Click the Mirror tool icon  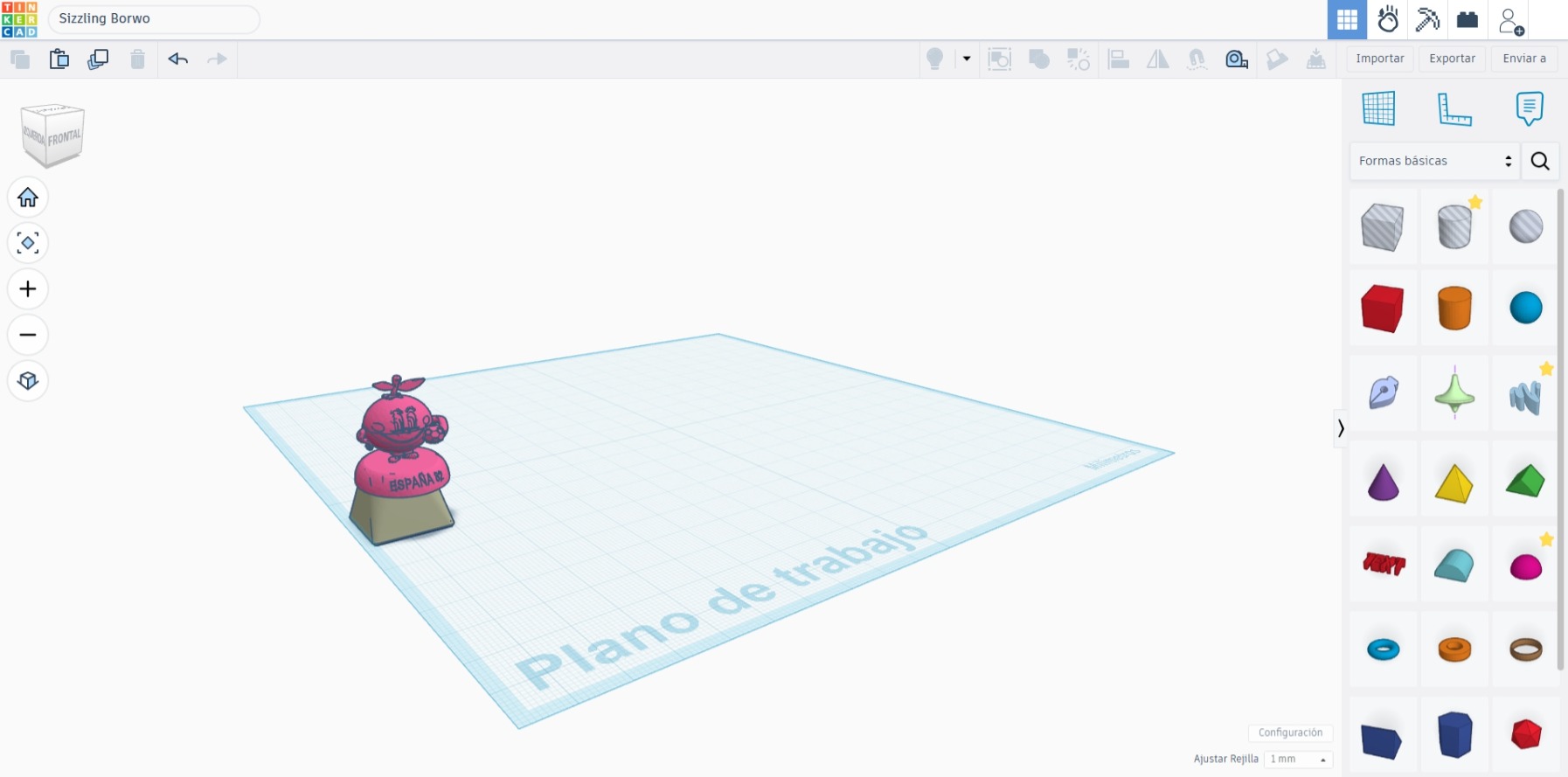(x=1158, y=59)
